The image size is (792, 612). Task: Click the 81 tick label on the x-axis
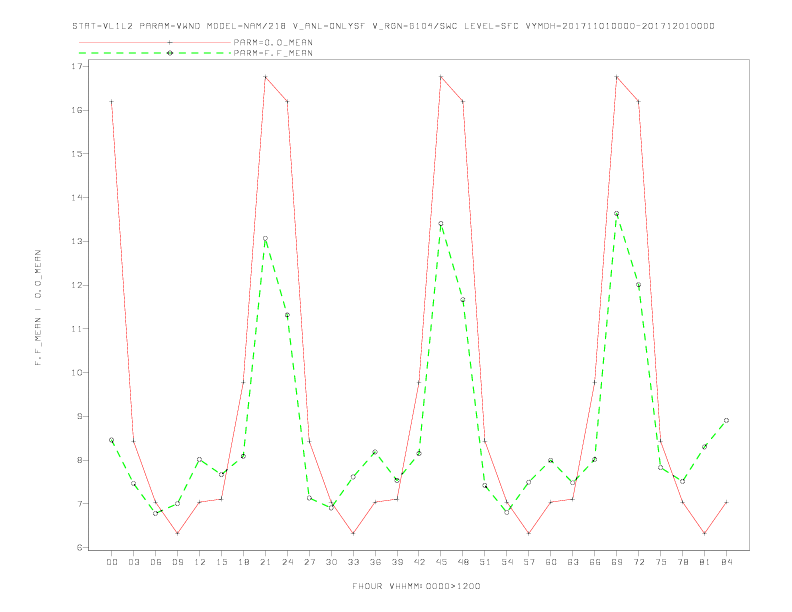coord(705,562)
